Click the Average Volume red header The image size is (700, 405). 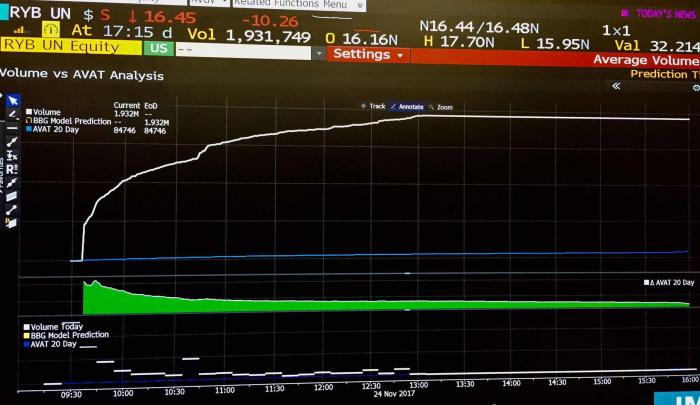[646, 60]
